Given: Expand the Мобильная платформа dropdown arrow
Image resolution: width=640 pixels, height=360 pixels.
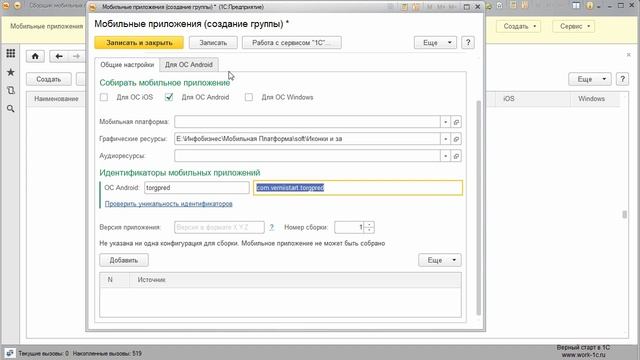Looking at the screenshot, I should (x=446, y=122).
